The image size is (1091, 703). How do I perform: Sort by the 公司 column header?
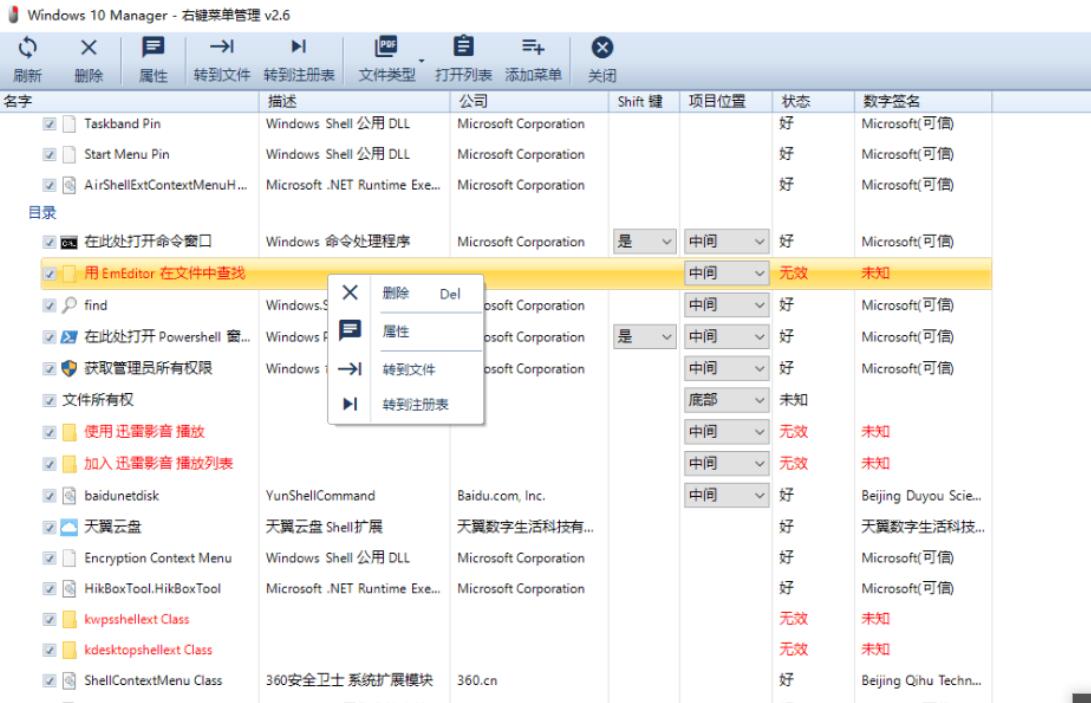click(x=529, y=102)
